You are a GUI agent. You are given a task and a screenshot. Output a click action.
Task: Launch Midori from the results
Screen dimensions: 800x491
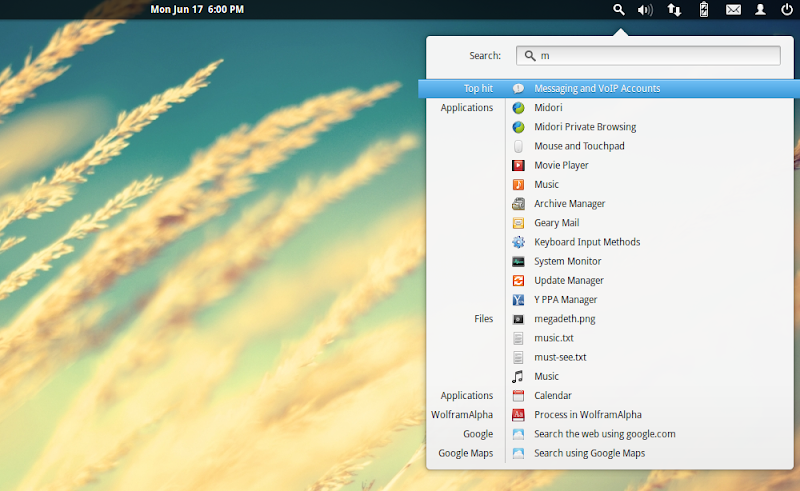[x=548, y=108]
